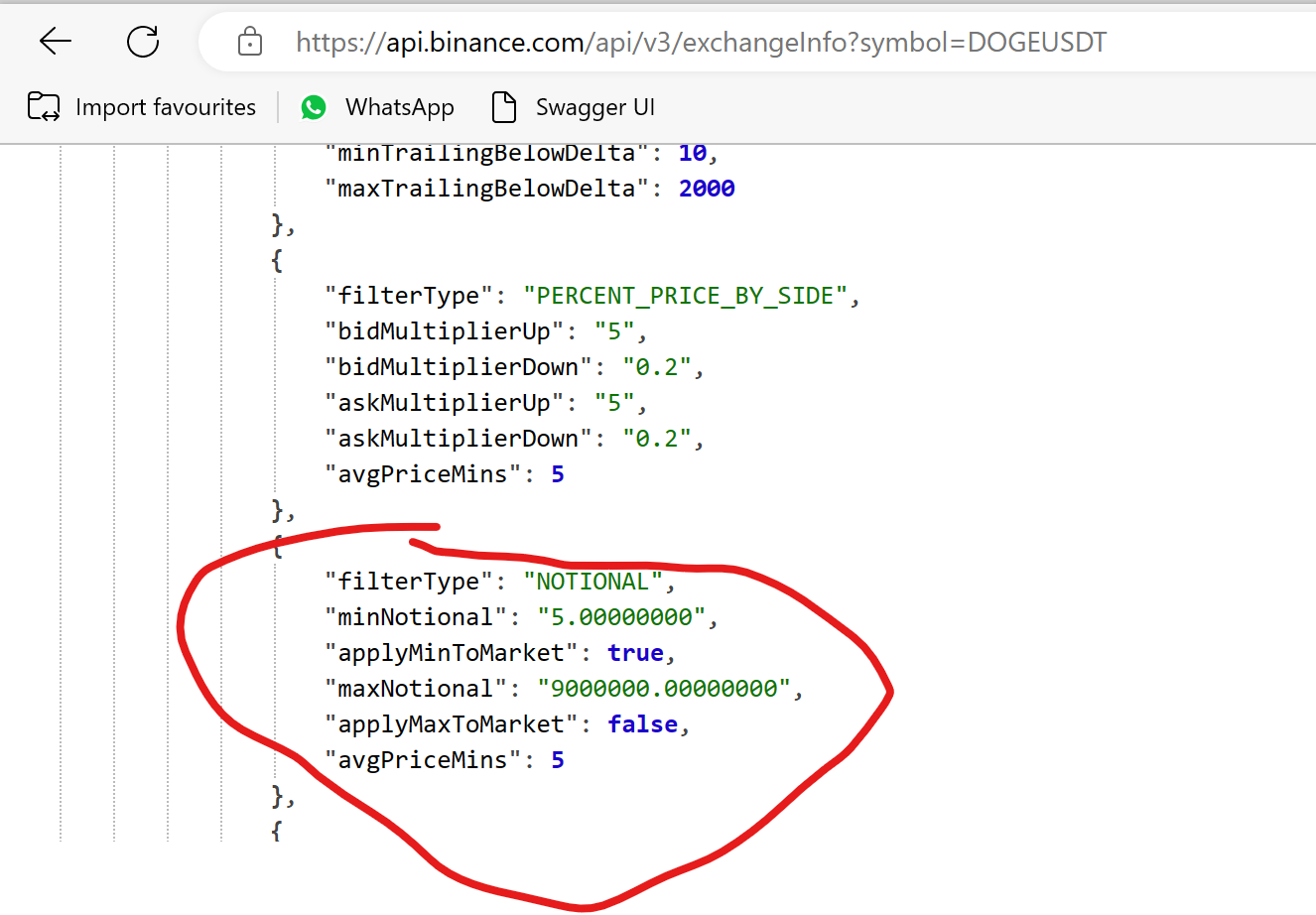
Task: Select the maxTrailingBelowDelta value 2000
Action: coord(706,188)
